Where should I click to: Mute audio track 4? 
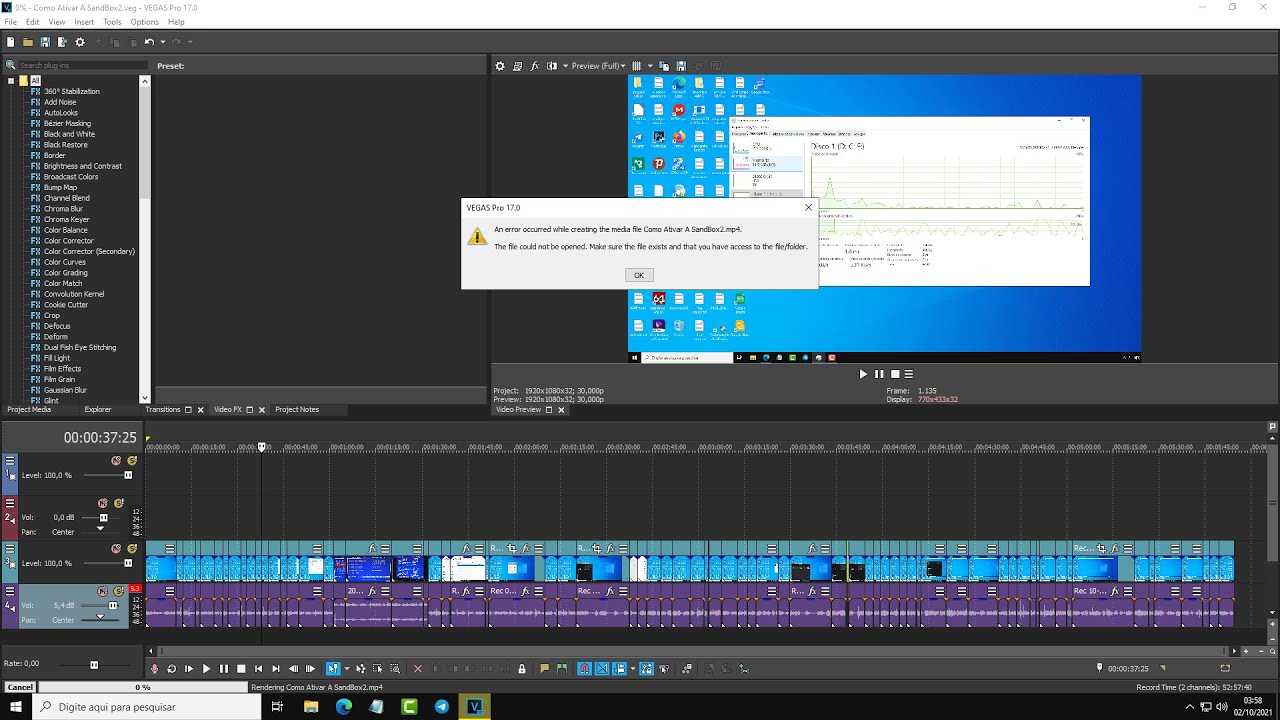[102, 591]
